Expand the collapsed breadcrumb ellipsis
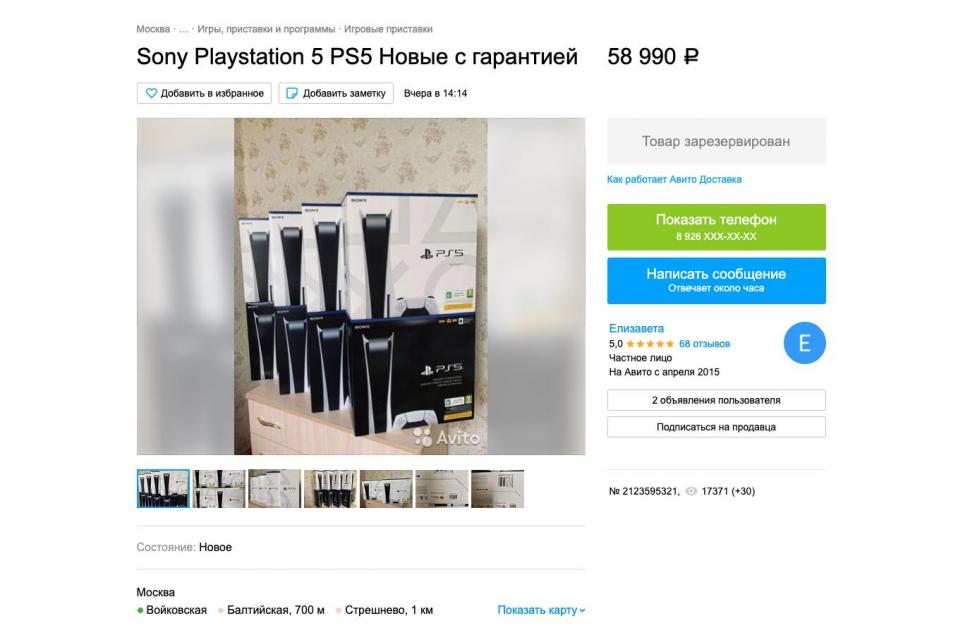Screen dimensions: 970x628 pos(184,30)
